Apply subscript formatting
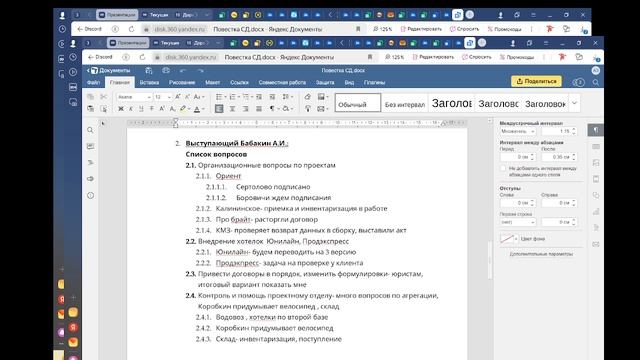Image resolution: width=640 pixels, height=360 pixels. (x=172, y=109)
